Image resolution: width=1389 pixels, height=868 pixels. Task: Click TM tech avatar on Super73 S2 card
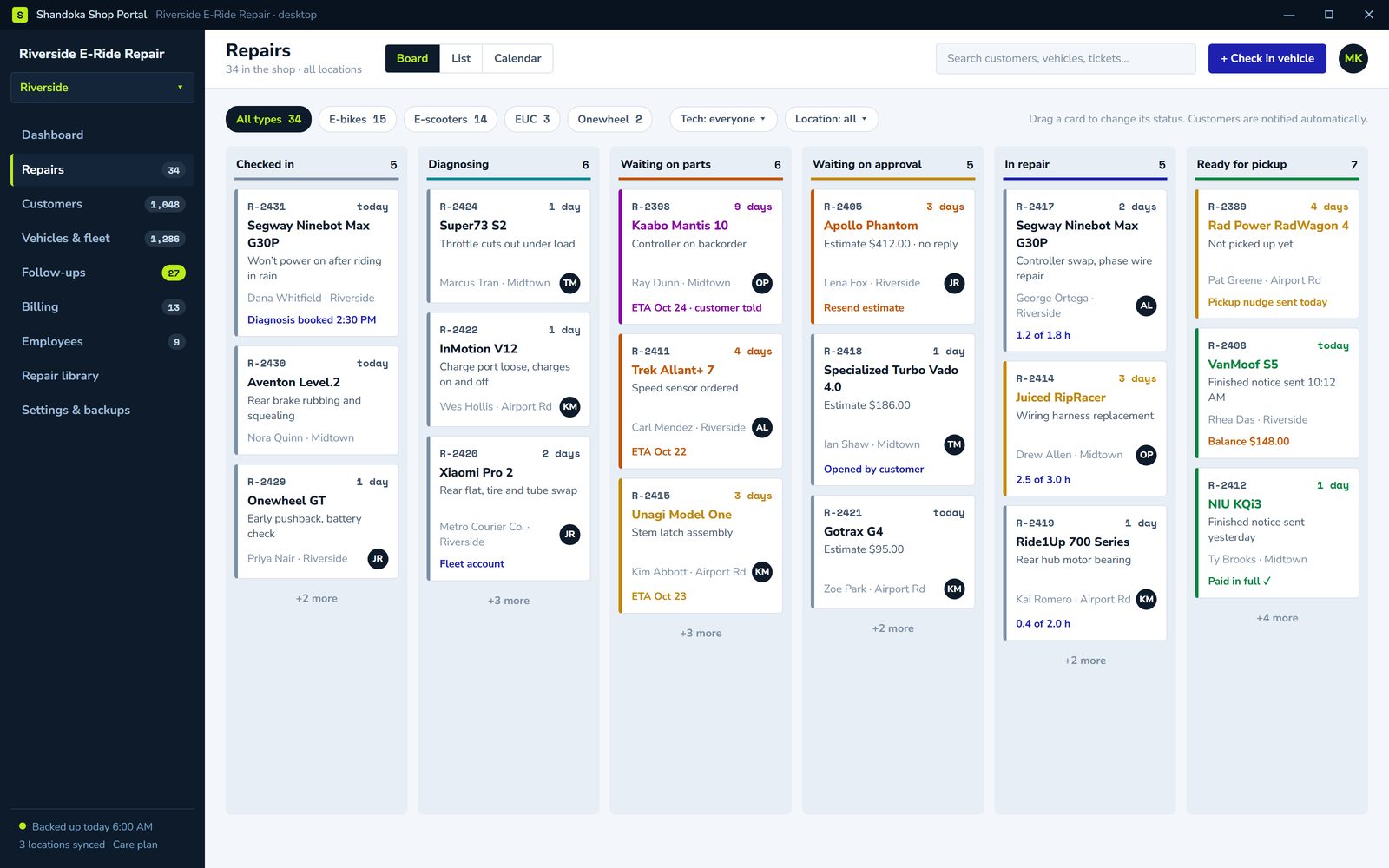coord(569,283)
